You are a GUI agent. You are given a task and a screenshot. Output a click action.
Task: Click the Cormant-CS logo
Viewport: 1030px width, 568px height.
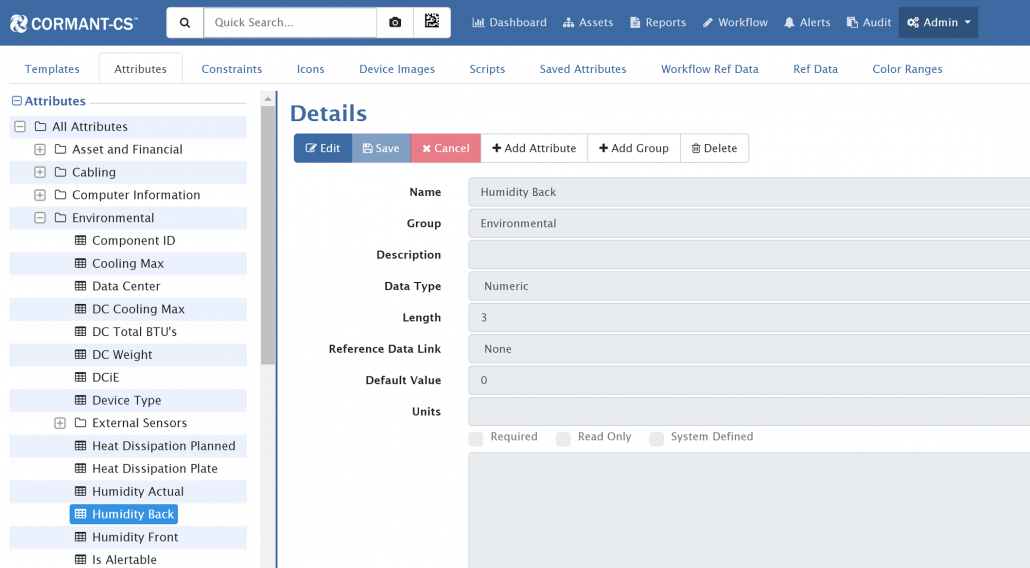coord(74,22)
